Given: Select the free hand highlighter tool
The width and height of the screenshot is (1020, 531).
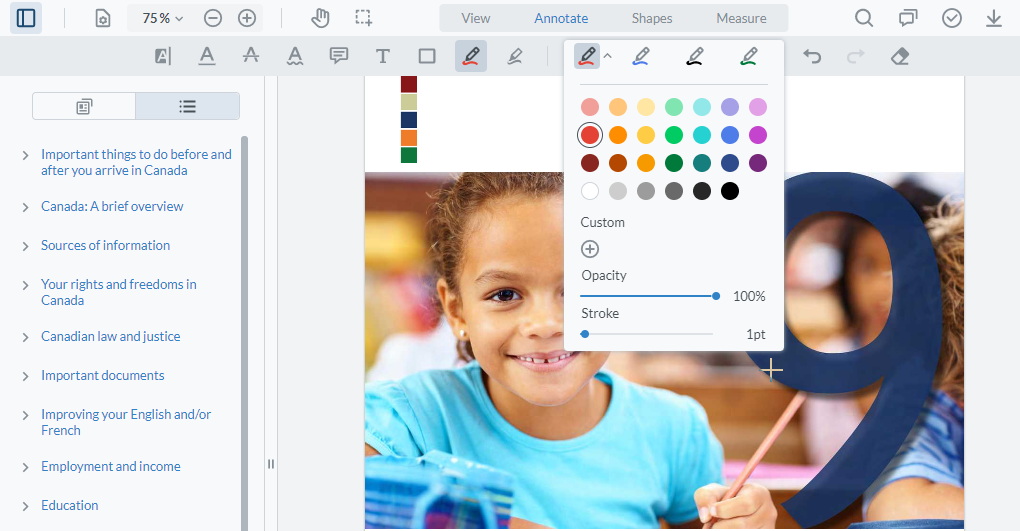Looking at the screenshot, I should [515, 57].
